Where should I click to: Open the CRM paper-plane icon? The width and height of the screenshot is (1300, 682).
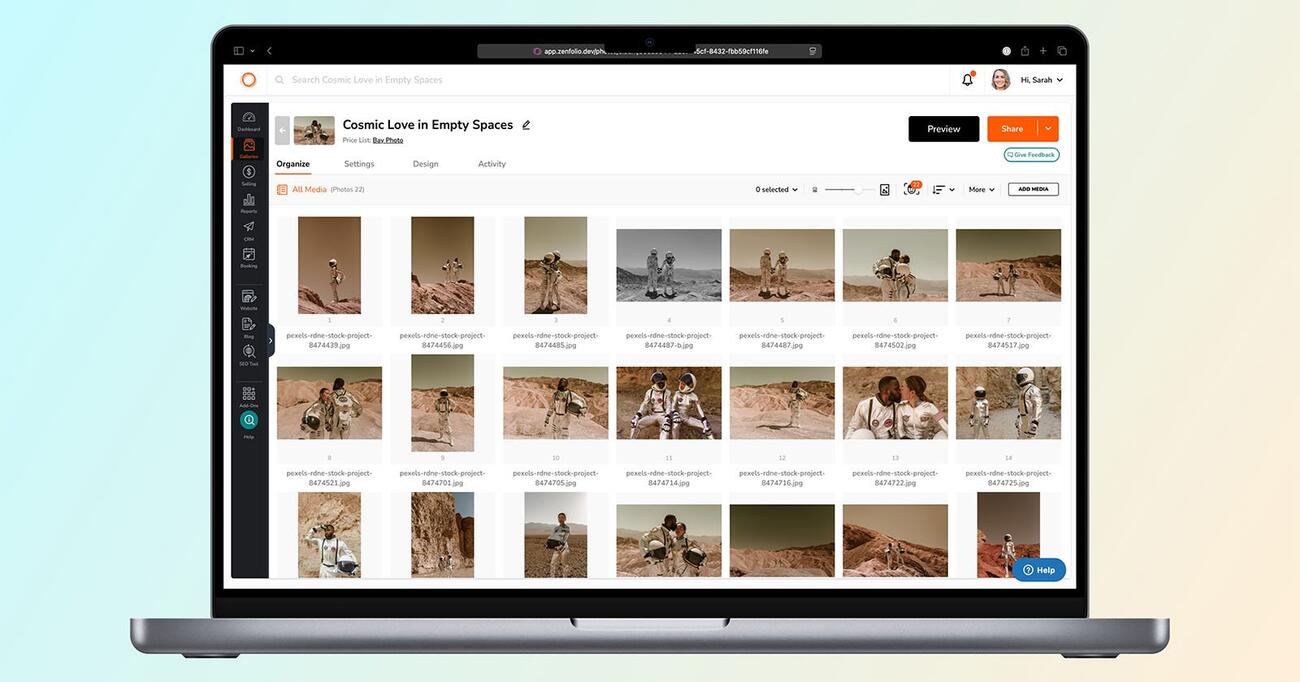[249, 229]
